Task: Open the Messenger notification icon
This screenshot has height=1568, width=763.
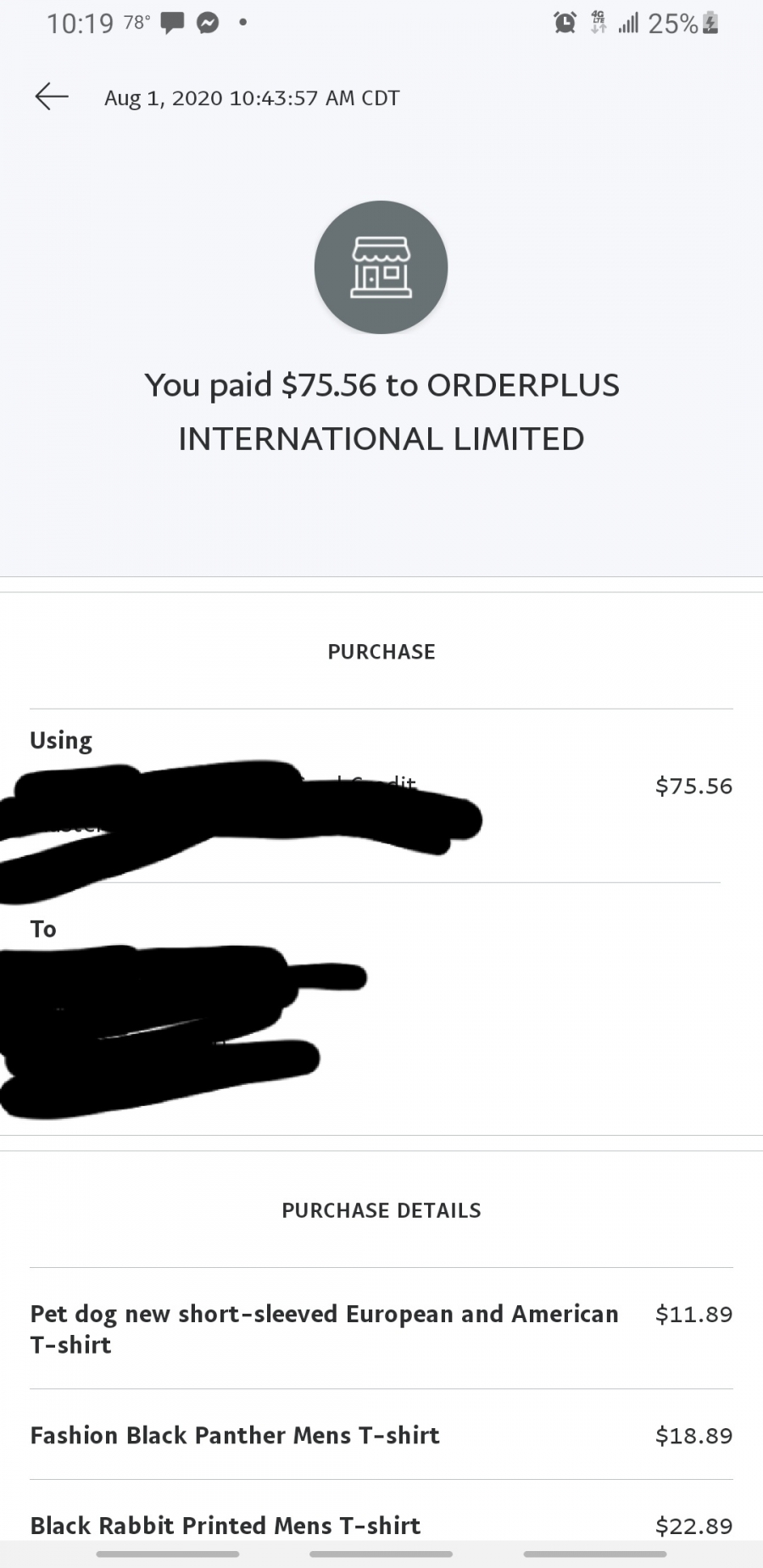Action: (x=208, y=24)
